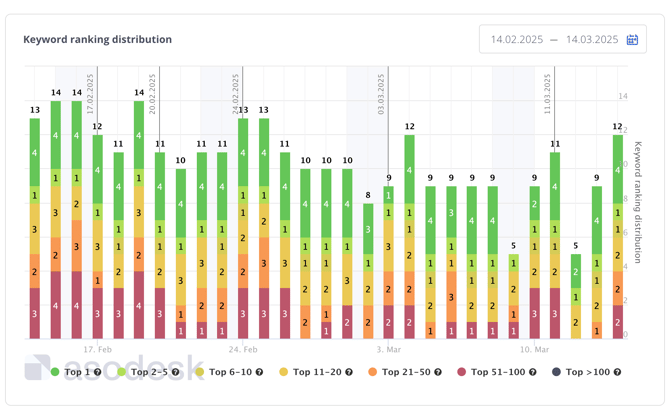This screenshot has width=670, height=418.
Task: Click the orange Top 21-50 legend dot
Action: 372,372
